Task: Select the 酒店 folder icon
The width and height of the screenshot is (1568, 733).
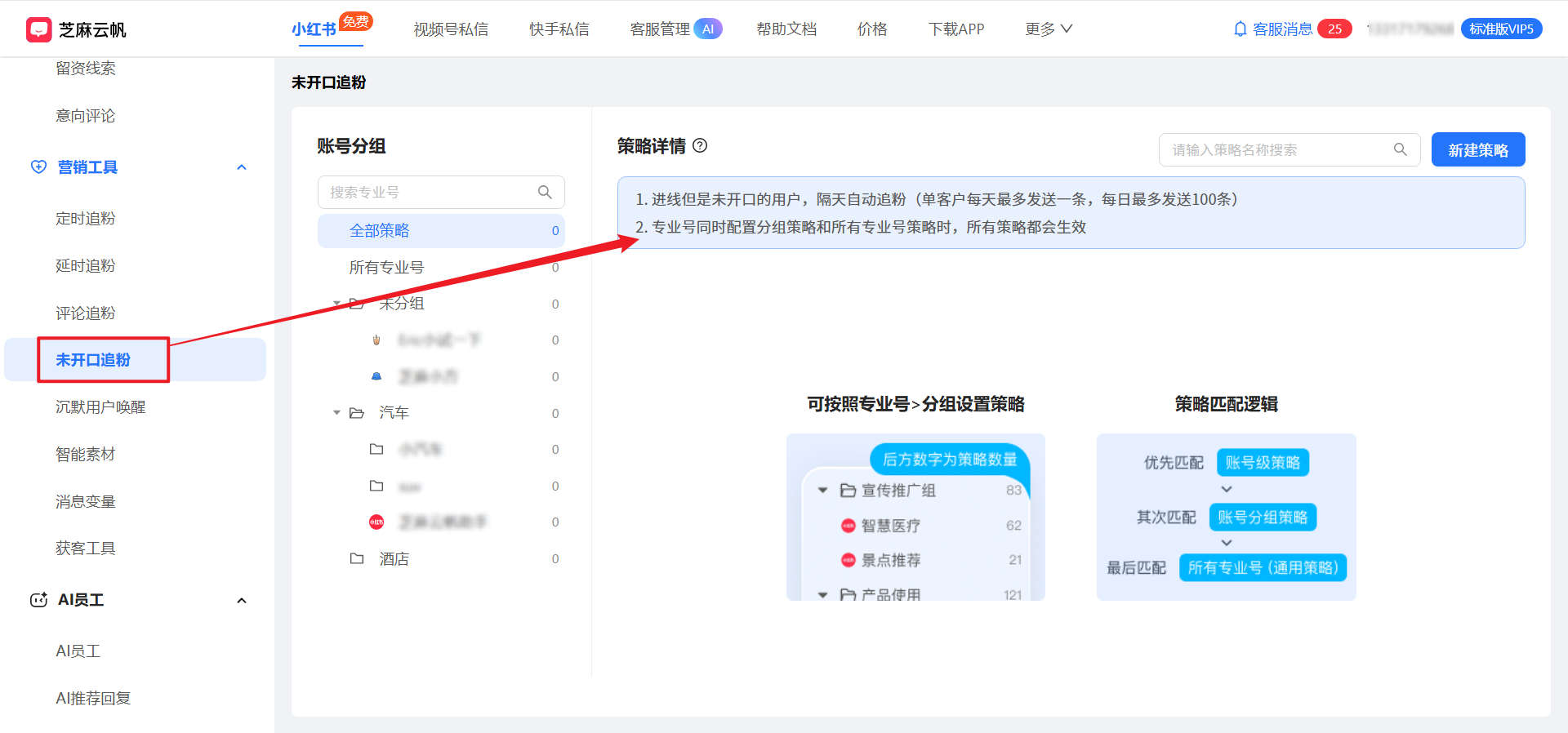Action: (x=357, y=558)
